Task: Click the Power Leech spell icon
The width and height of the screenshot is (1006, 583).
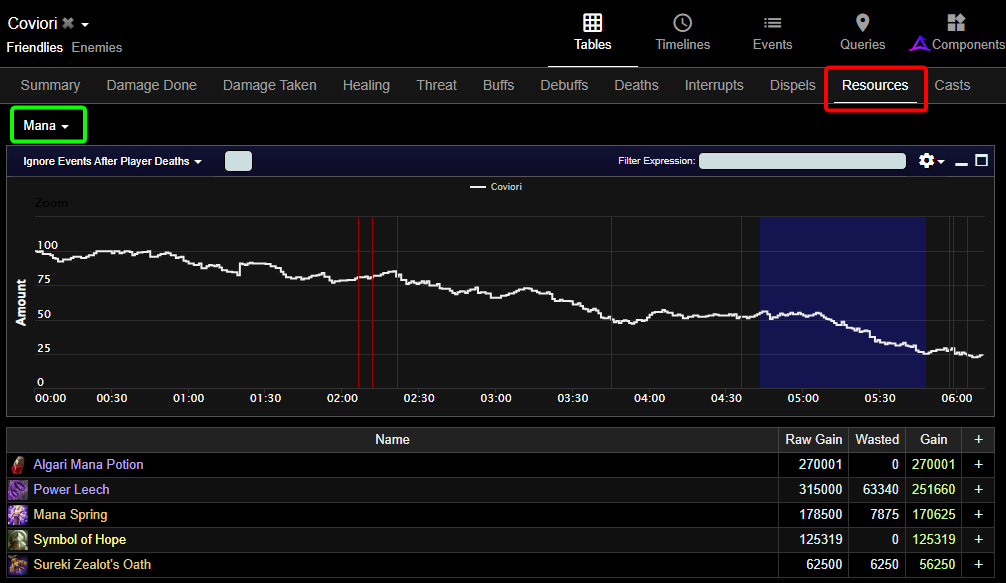Action: click(x=18, y=489)
